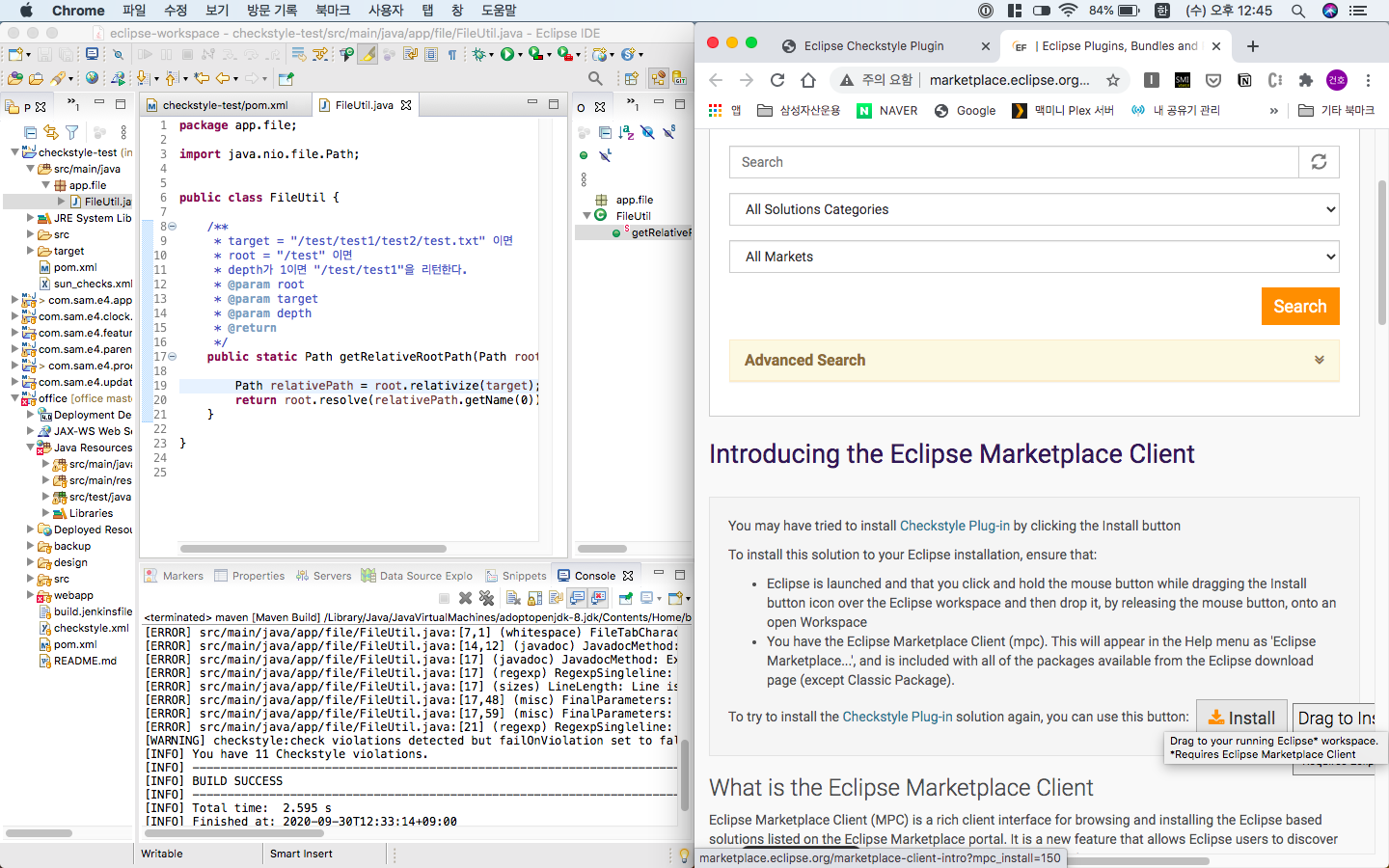Toggle Scroll Lock in Console toolbar
Image resolution: width=1389 pixels, height=868 pixels.
coord(534,598)
